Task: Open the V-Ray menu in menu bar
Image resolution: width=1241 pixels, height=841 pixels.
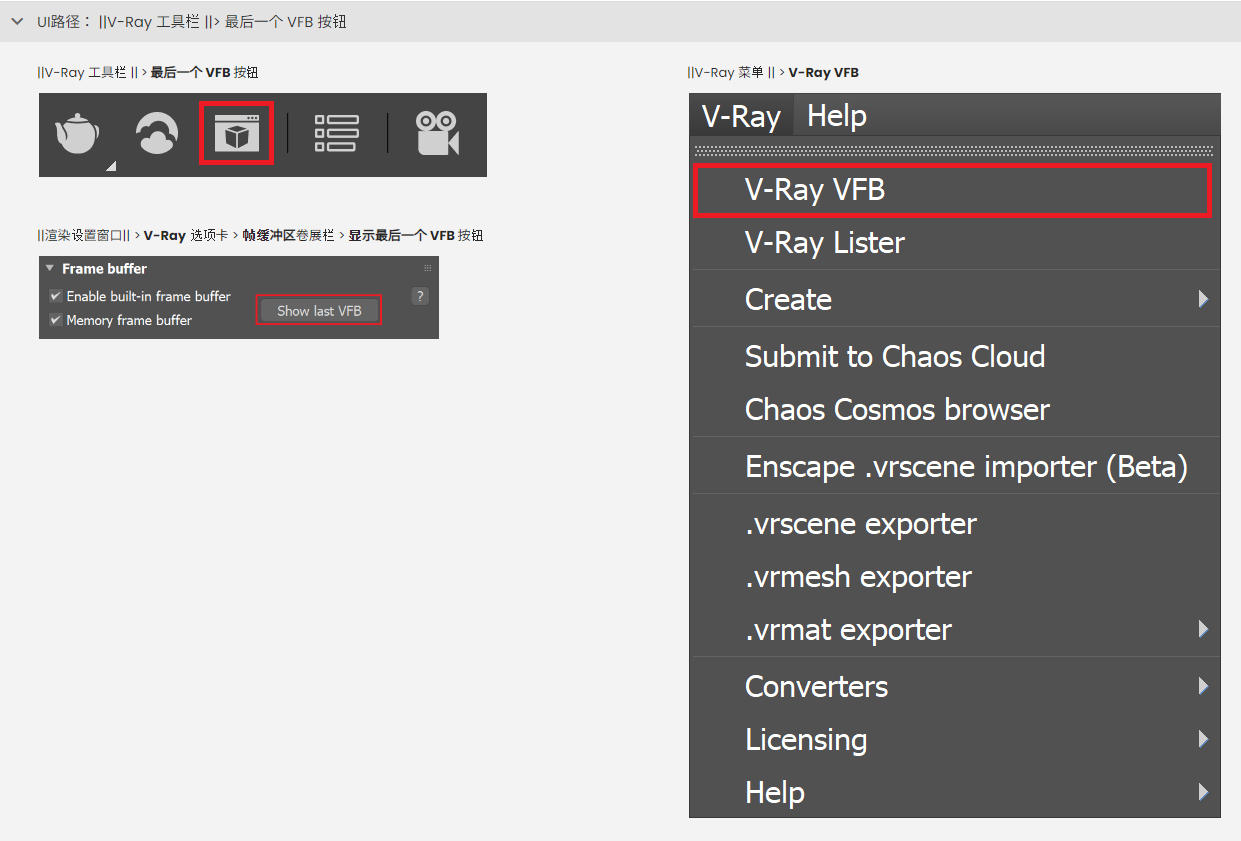Action: tap(741, 116)
